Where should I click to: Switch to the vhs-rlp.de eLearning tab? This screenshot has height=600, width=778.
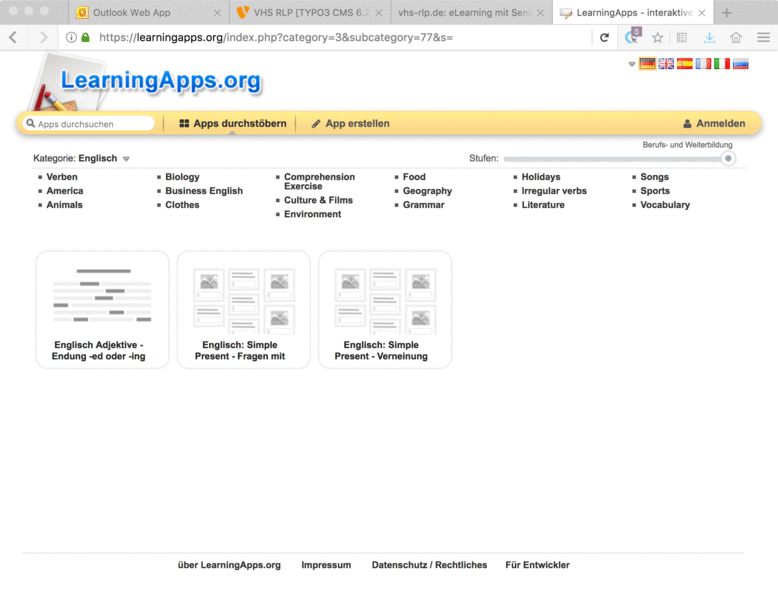coord(472,13)
